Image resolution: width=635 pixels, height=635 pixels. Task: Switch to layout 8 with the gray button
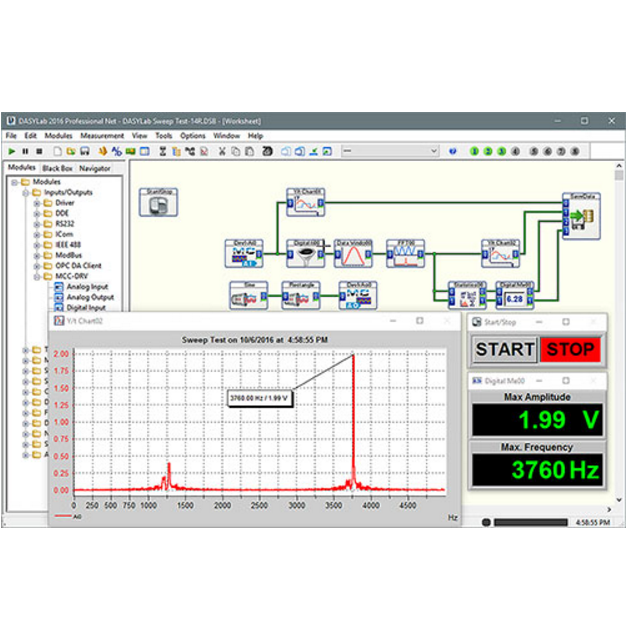tap(575, 151)
